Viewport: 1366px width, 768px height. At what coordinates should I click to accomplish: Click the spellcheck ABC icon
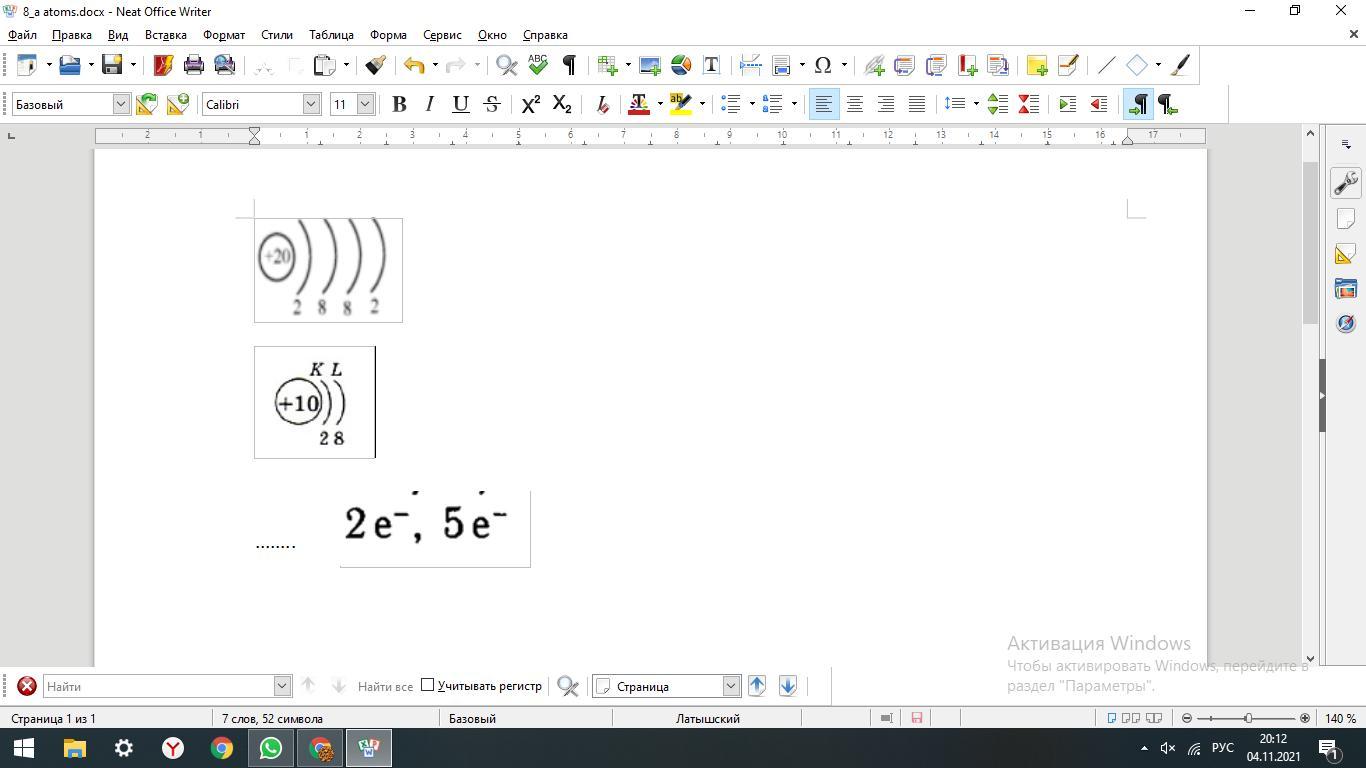pyautogui.click(x=538, y=65)
